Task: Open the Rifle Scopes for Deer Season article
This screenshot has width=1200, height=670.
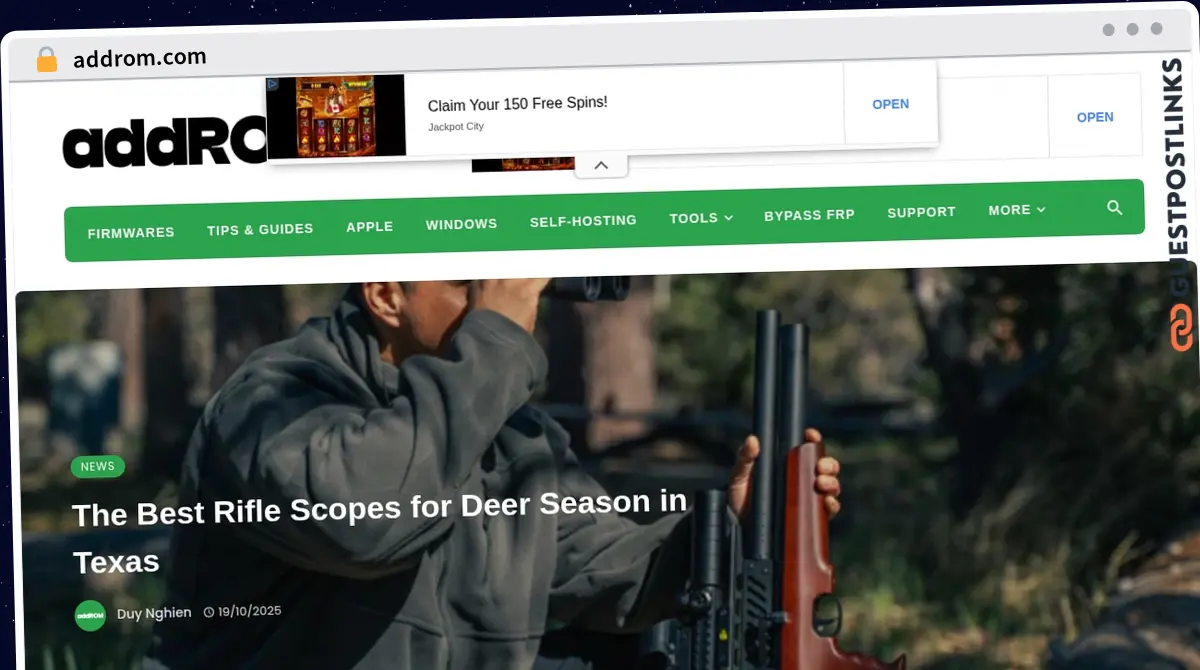Action: tap(380, 532)
